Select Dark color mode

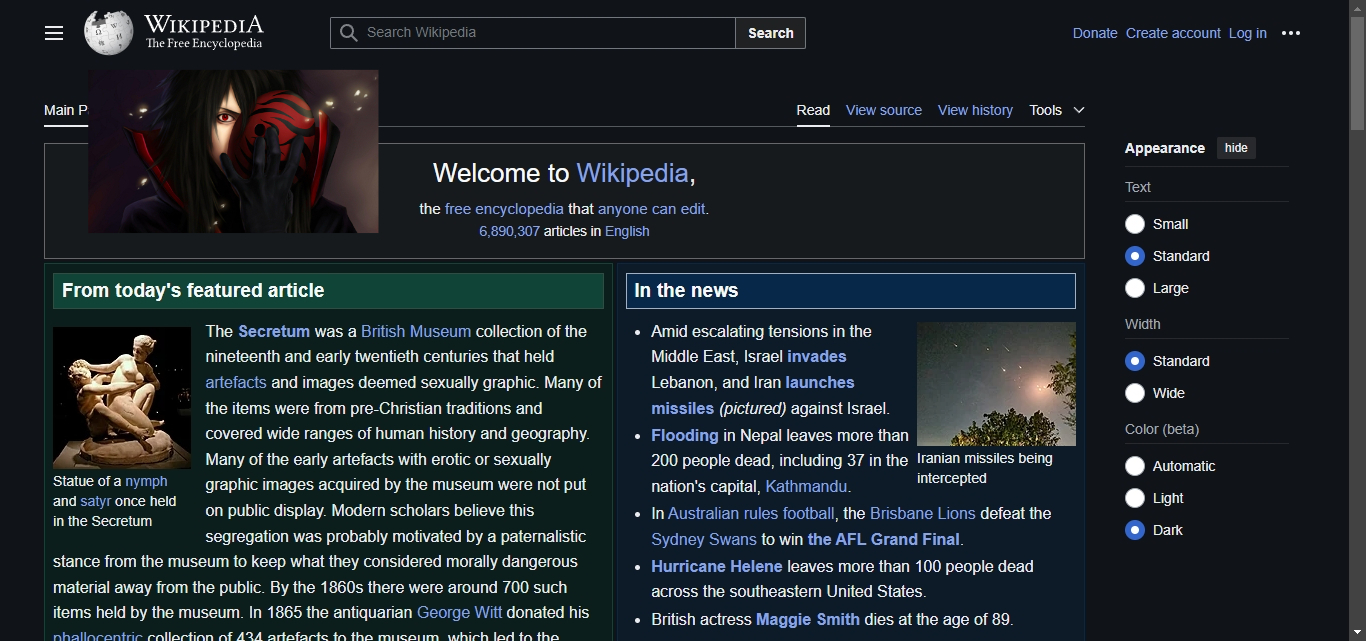pos(1135,530)
